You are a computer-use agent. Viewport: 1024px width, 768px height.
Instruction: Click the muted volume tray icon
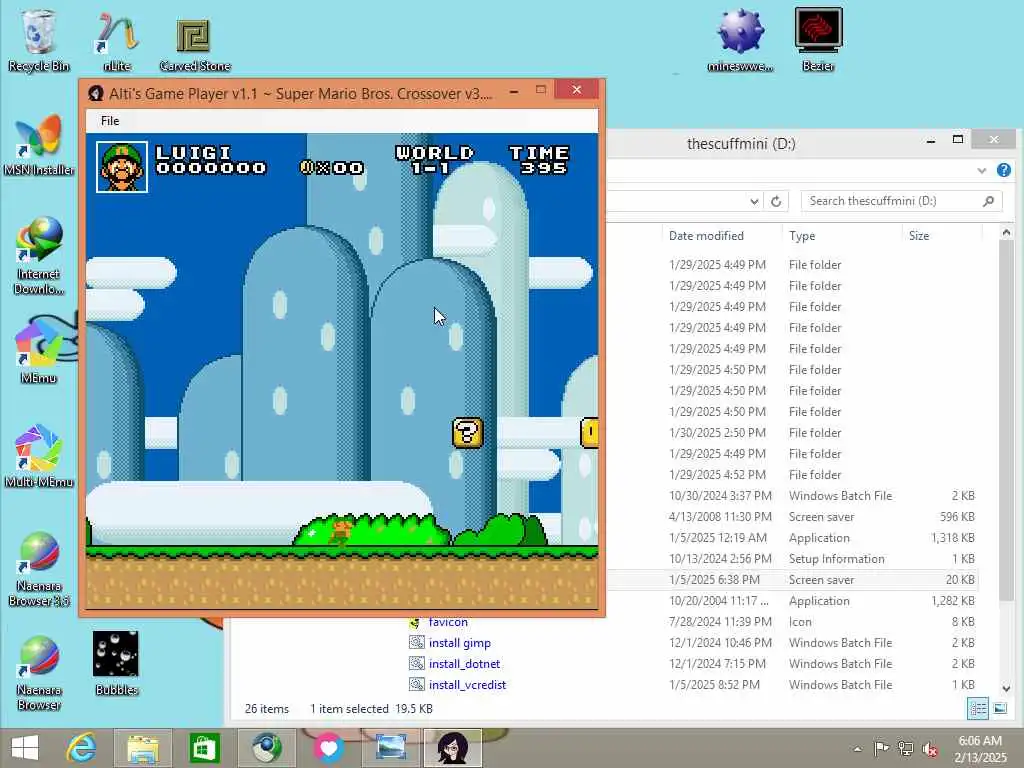pyautogui.click(x=930, y=749)
